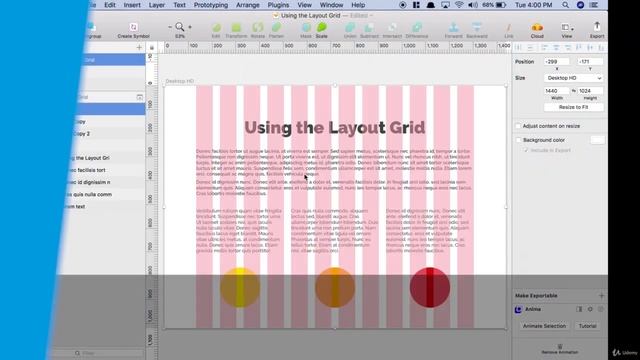Image resolution: width=640 pixels, height=360 pixels.
Task: Open the Background color swatch
Action: click(597, 140)
